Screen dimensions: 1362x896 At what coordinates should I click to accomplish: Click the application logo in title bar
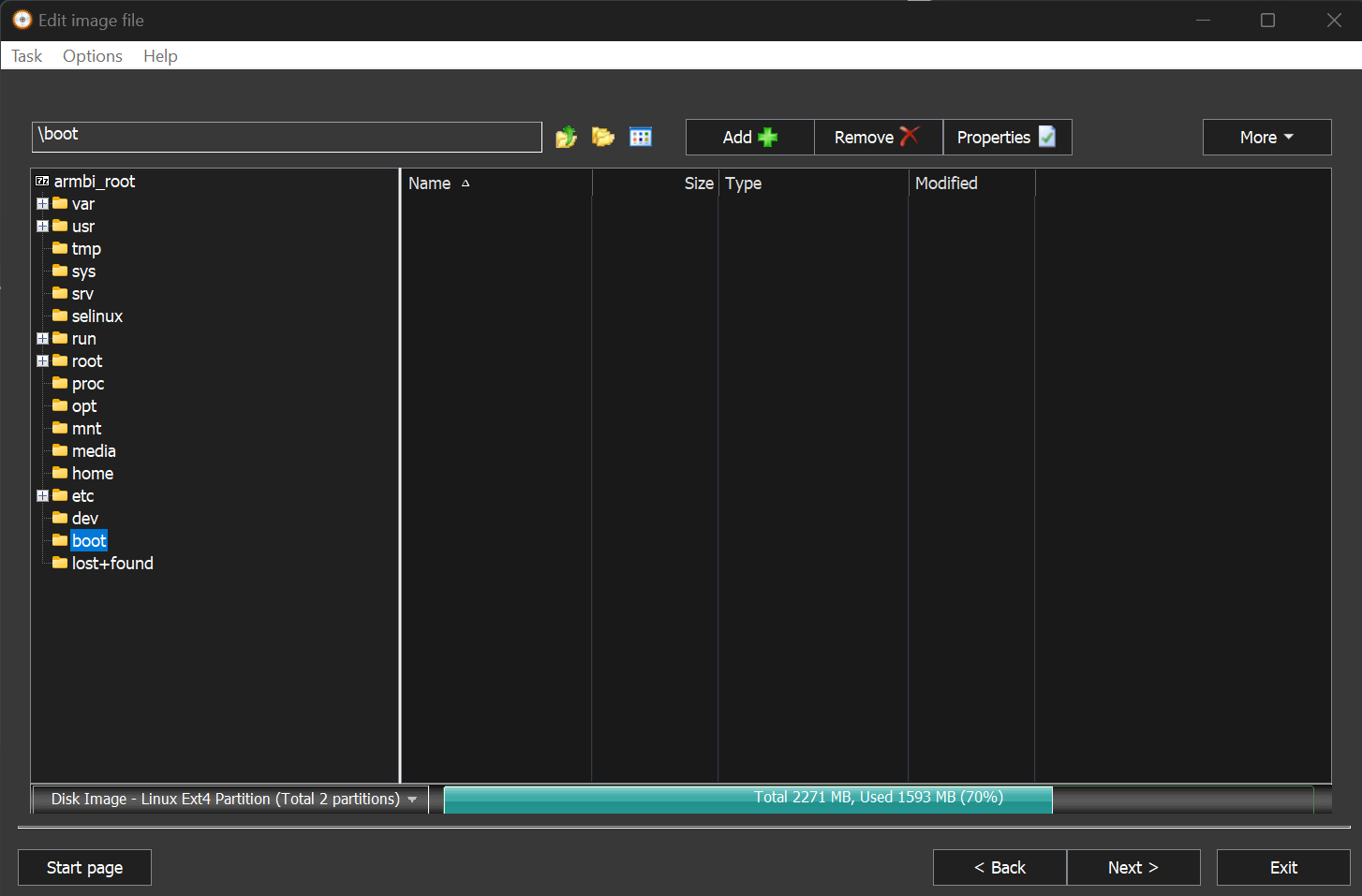pyautogui.click(x=22, y=20)
